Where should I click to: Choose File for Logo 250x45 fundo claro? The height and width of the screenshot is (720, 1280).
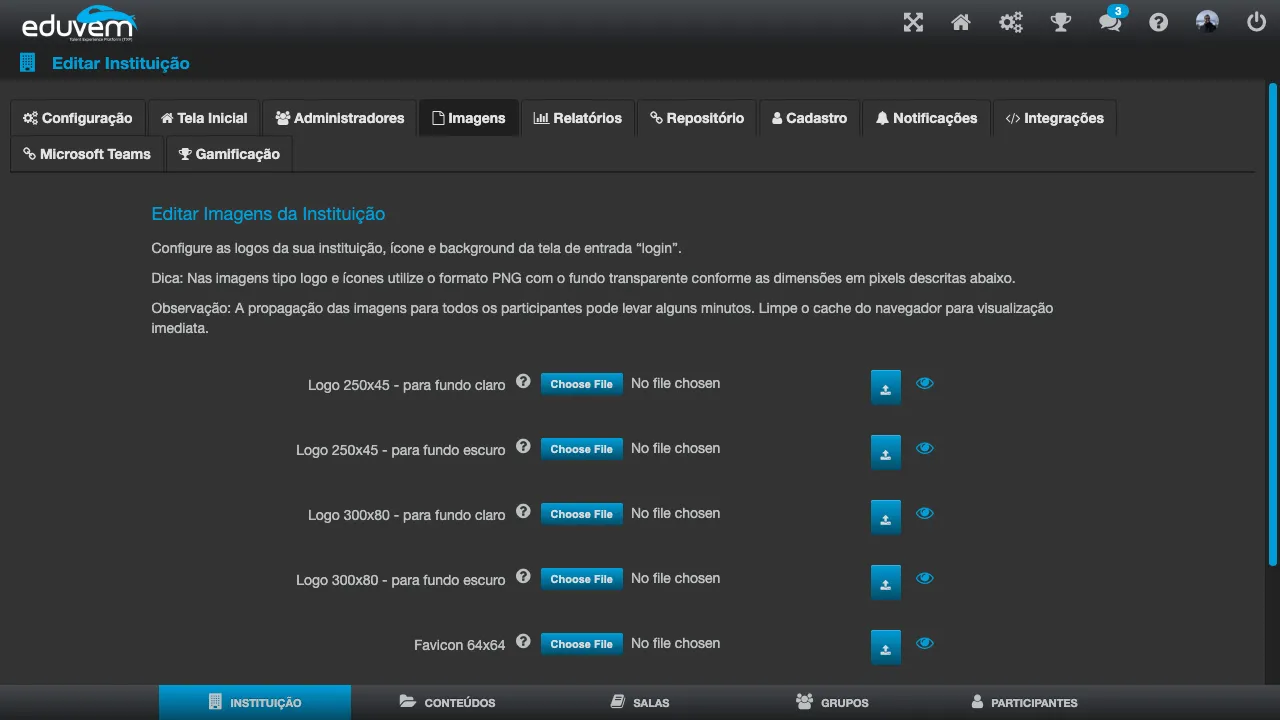pos(582,384)
